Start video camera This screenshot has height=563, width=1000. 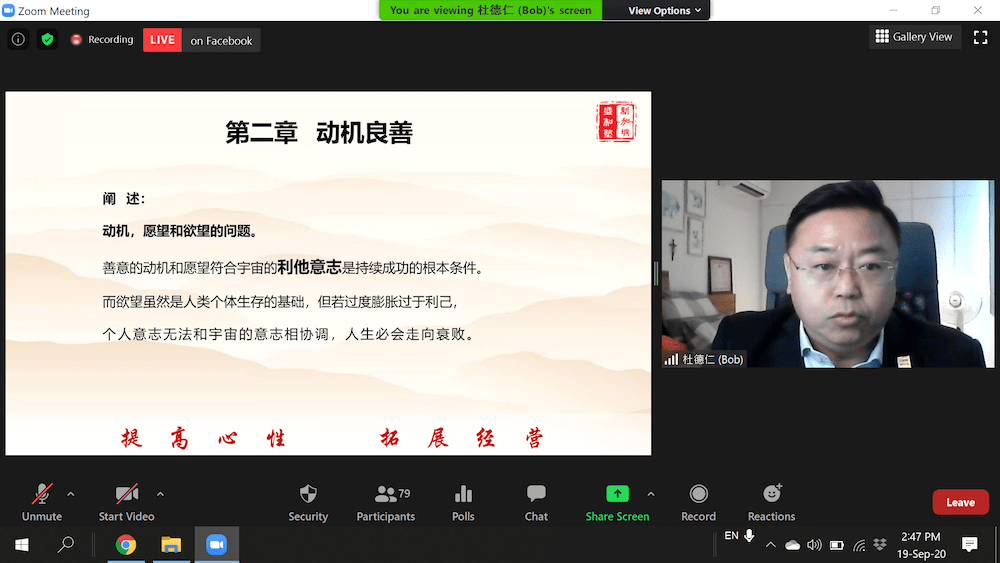tap(127, 502)
